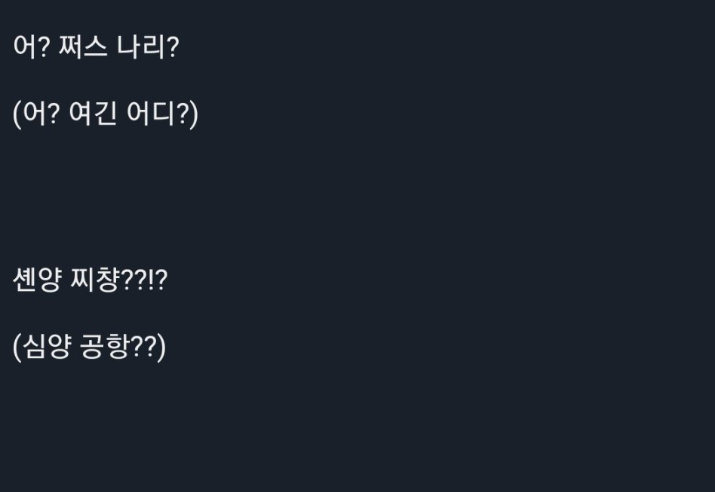This screenshot has width=715, height=492.
Task: Click the character "항"
Action: (x=117, y=346)
